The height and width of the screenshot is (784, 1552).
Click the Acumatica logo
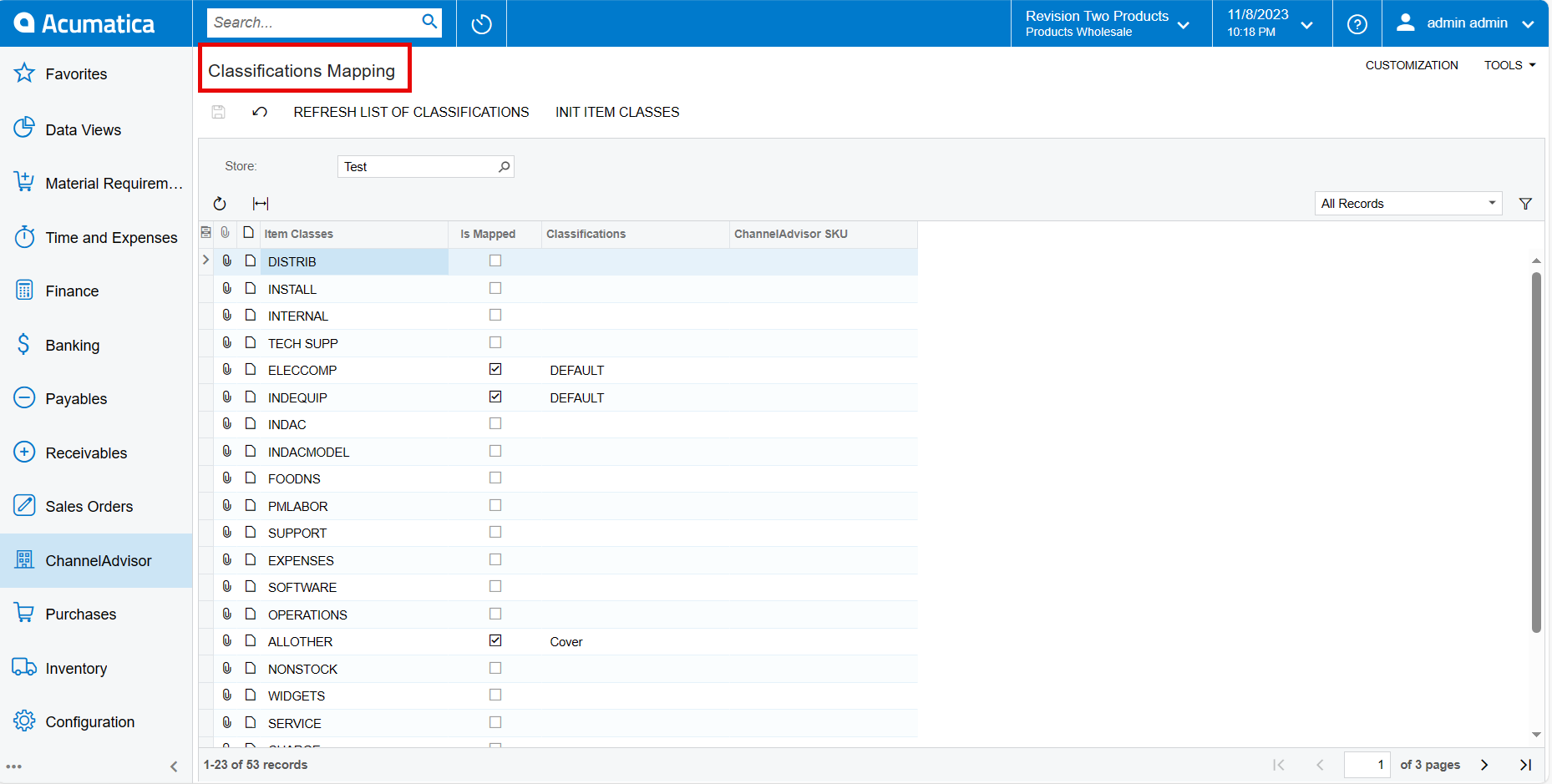pos(84,23)
